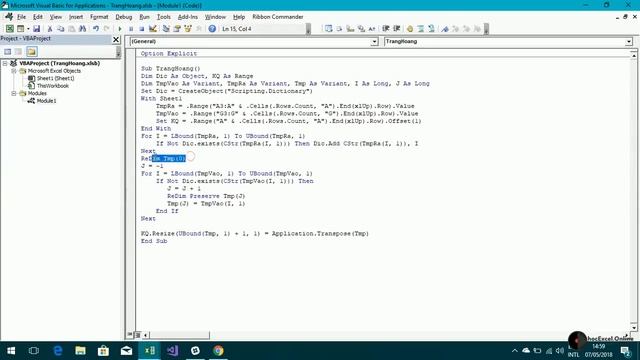Click the List Properties/Methods edit toolbar icon

click(x=328, y=29)
